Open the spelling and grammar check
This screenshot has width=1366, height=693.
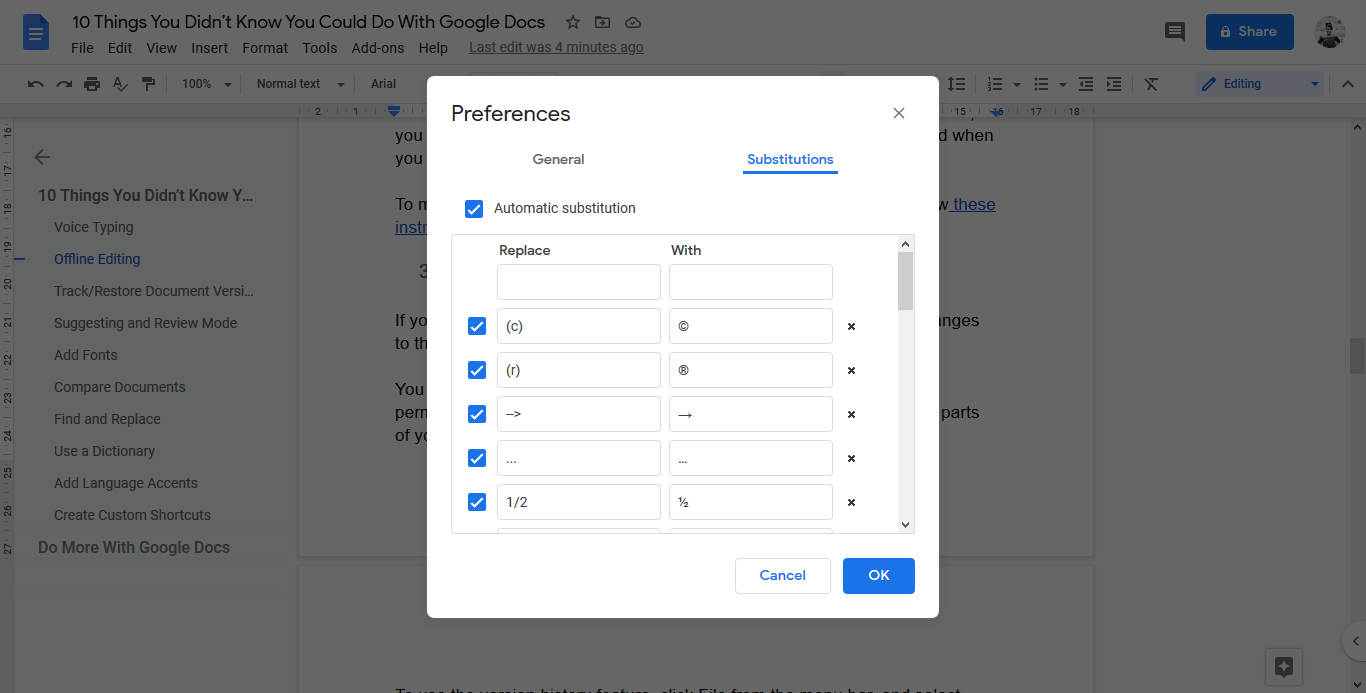pyautogui.click(x=120, y=84)
